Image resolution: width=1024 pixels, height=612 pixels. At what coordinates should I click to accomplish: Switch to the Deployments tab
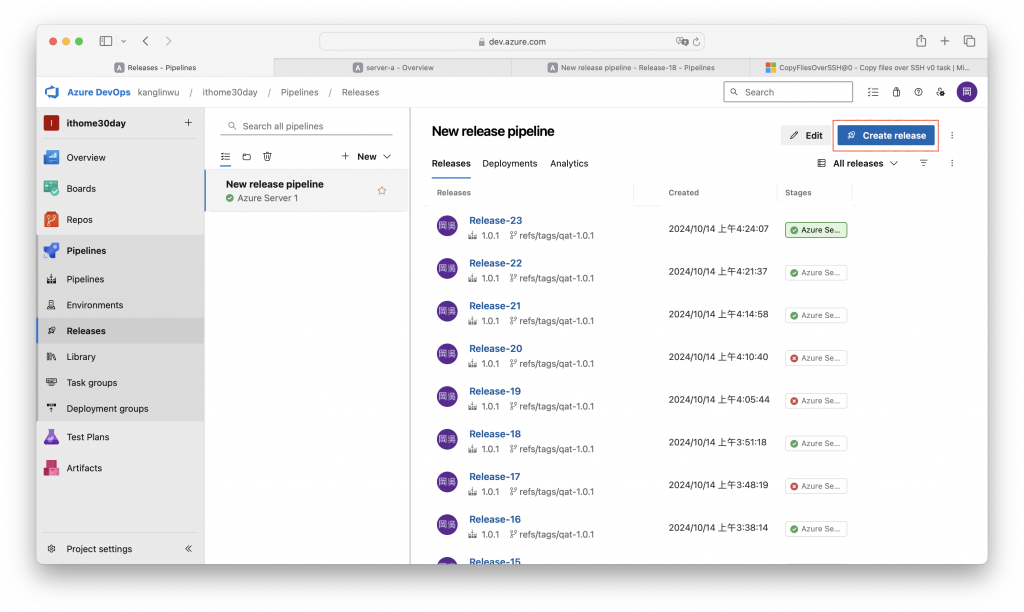click(x=509, y=163)
